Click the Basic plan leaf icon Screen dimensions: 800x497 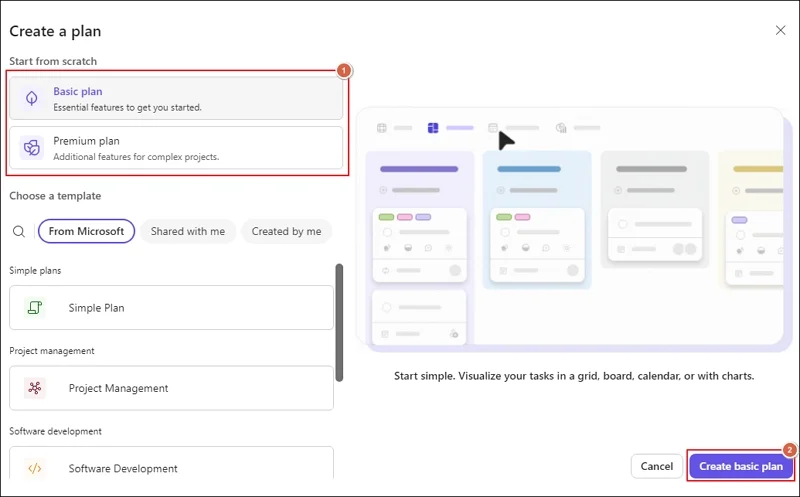click(32, 98)
